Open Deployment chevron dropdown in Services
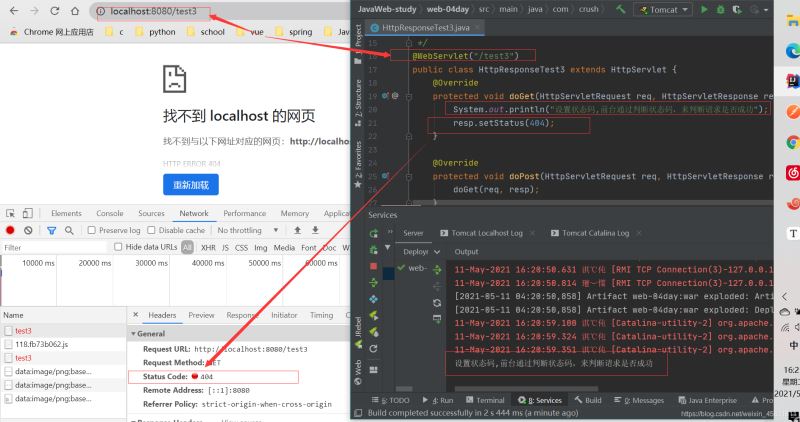Screen dimensions: 800x422 point(437,252)
